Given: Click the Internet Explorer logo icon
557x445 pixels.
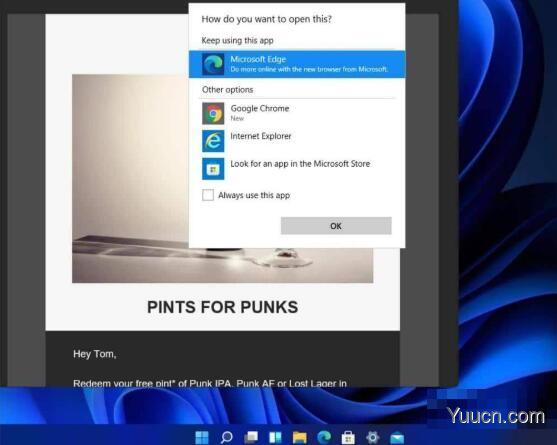Looking at the screenshot, I should point(213,141).
